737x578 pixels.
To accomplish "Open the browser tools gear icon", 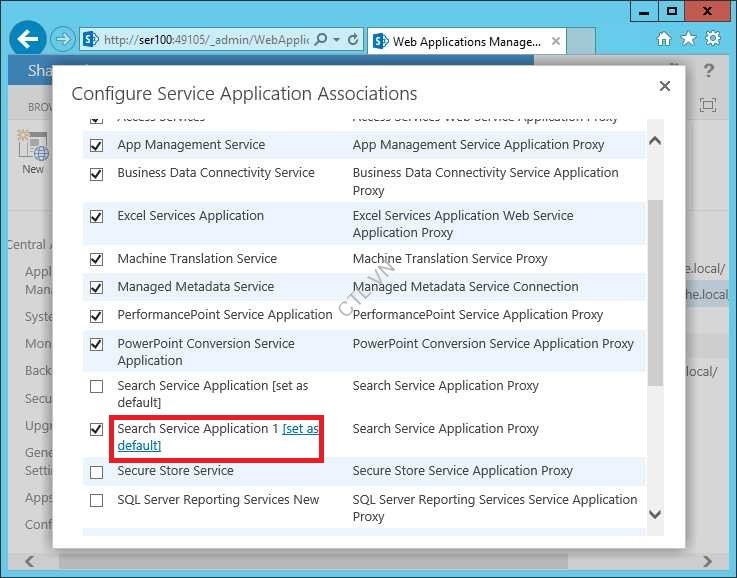I will 713,39.
